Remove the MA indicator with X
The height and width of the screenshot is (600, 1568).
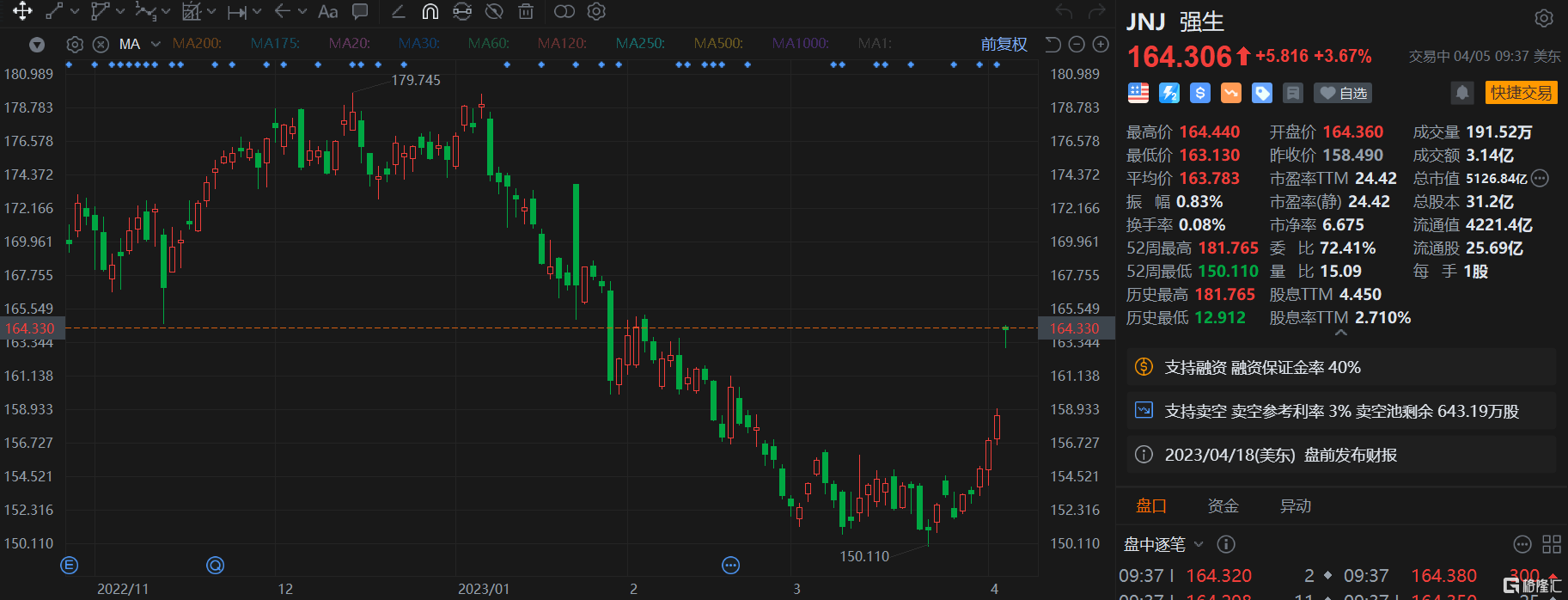[x=101, y=44]
